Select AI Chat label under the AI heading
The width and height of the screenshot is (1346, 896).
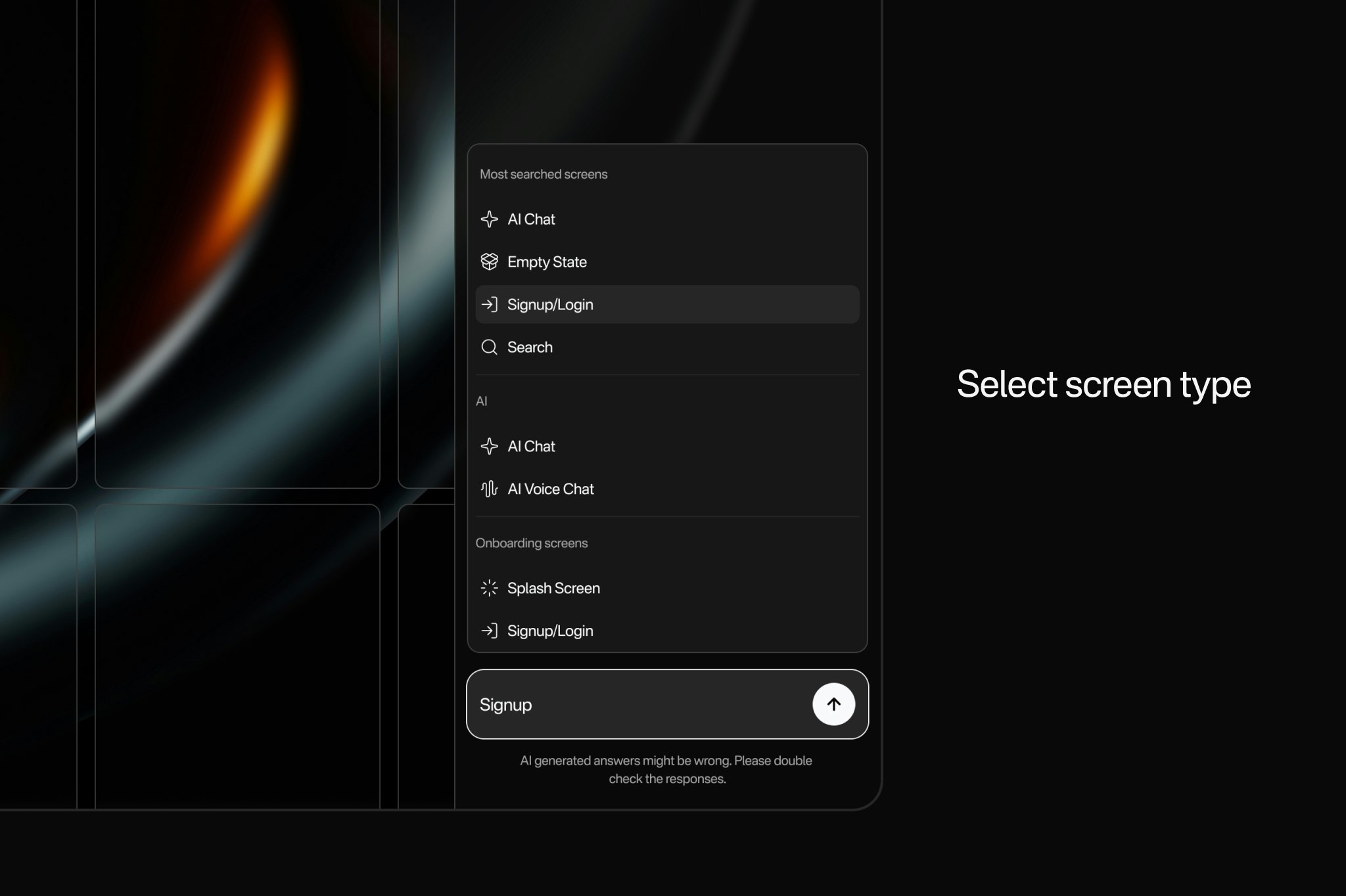(x=531, y=447)
